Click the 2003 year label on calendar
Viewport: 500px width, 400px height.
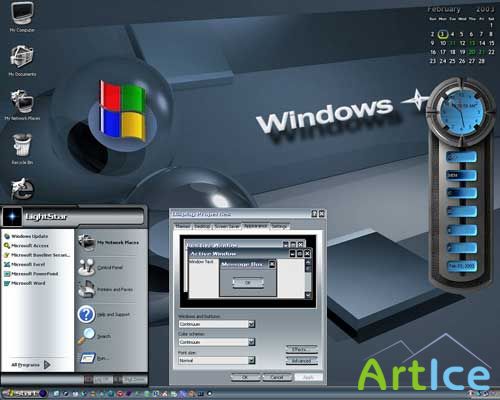pos(485,9)
